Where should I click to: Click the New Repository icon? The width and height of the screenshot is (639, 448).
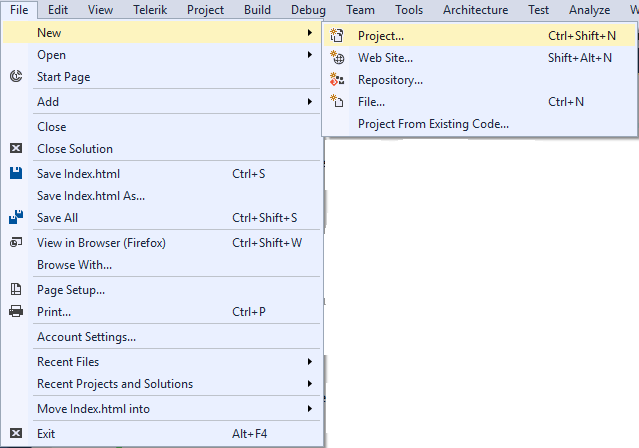(x=337, y=79)
